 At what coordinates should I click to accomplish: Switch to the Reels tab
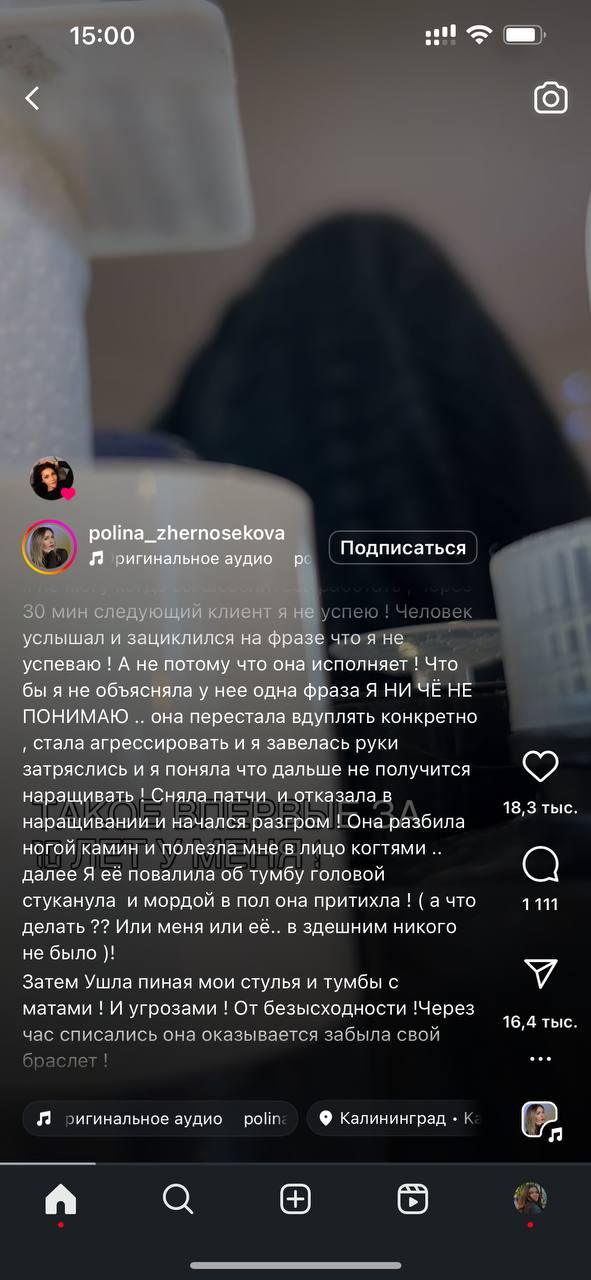pyautogui.click(x=413, y=1199)
